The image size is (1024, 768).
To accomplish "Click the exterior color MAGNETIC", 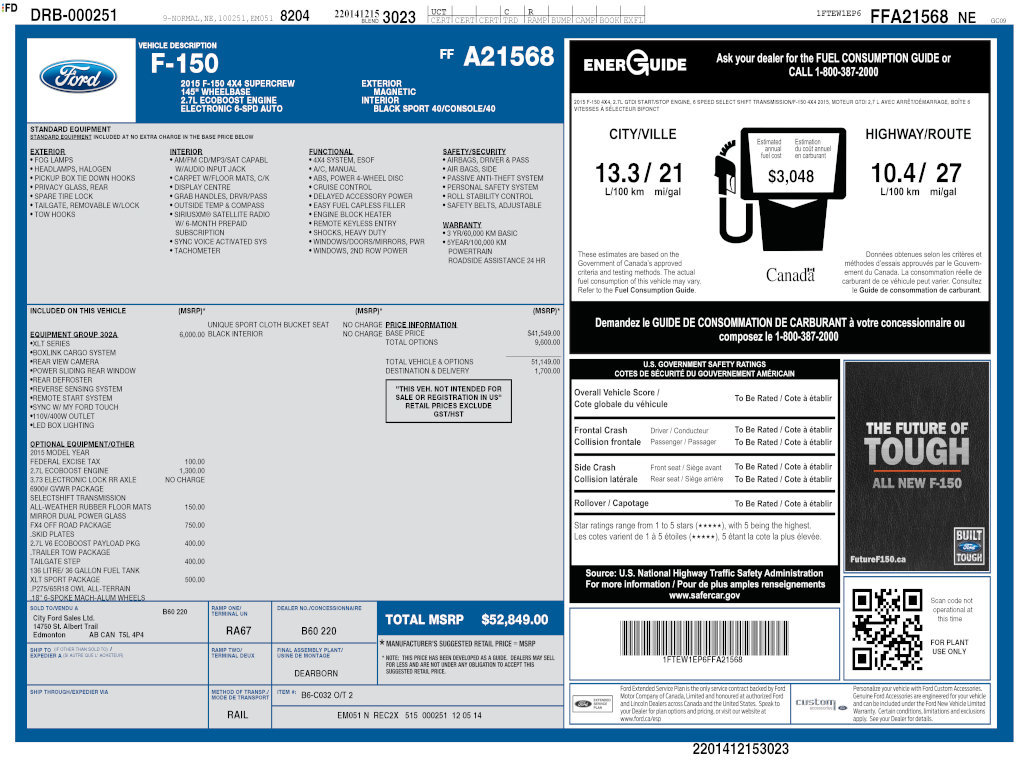I will coord(394,92).
